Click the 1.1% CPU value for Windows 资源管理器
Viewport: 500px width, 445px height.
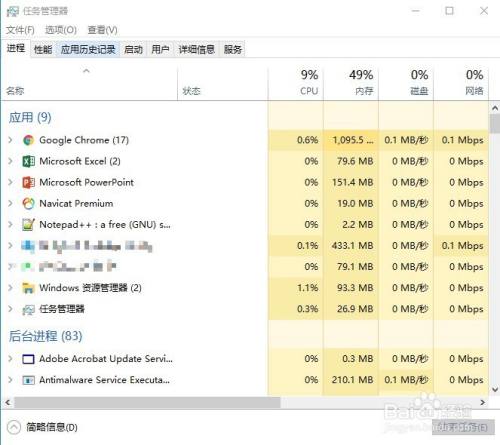pos(307,288)
